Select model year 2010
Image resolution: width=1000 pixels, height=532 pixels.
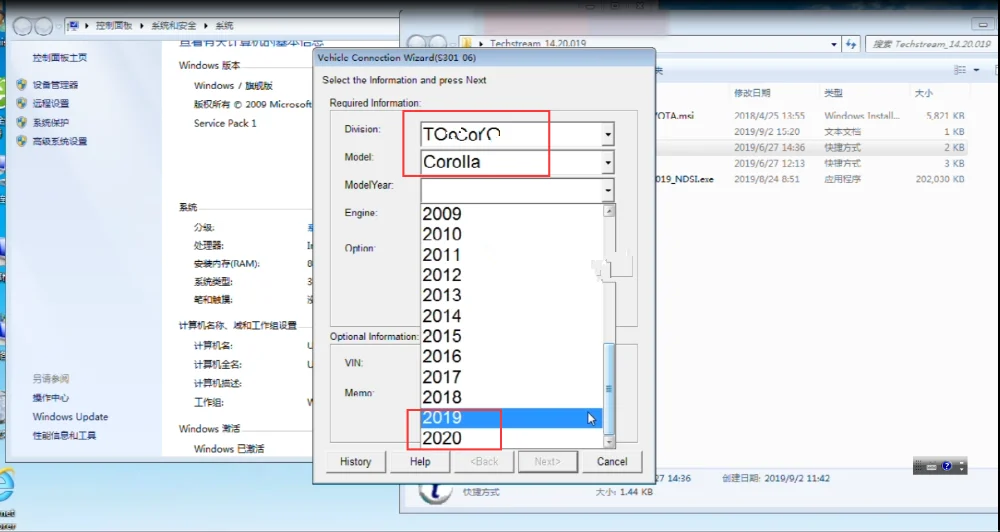(x=511, y=234)
